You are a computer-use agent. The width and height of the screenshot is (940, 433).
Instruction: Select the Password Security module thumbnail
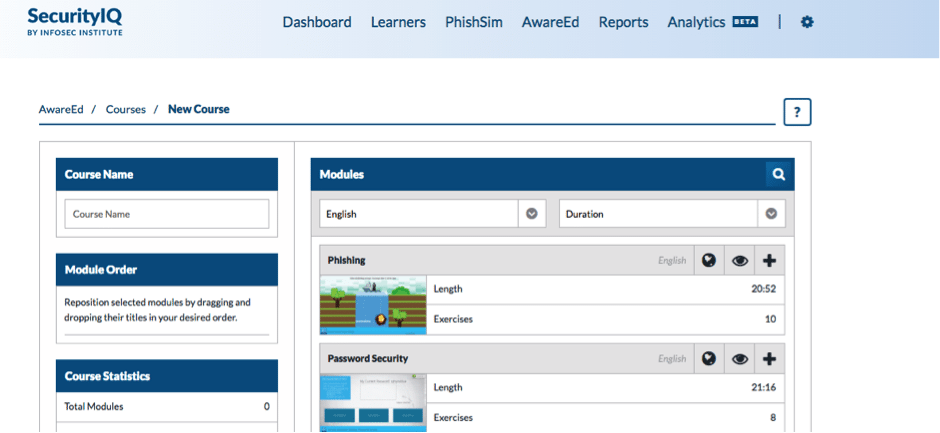(x=373, y=402)
